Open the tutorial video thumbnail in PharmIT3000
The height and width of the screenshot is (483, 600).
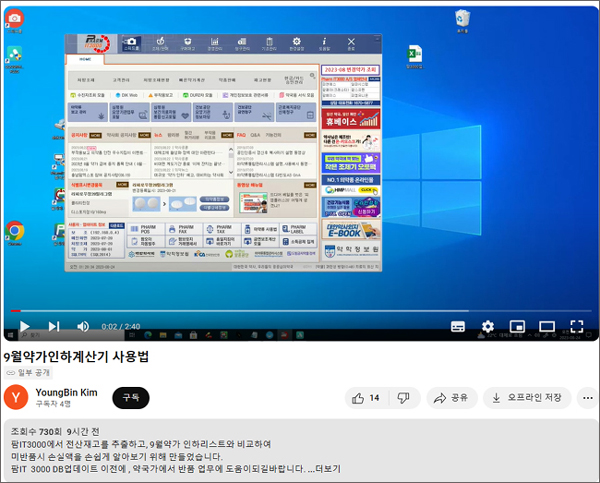click(x=253, y=202)
